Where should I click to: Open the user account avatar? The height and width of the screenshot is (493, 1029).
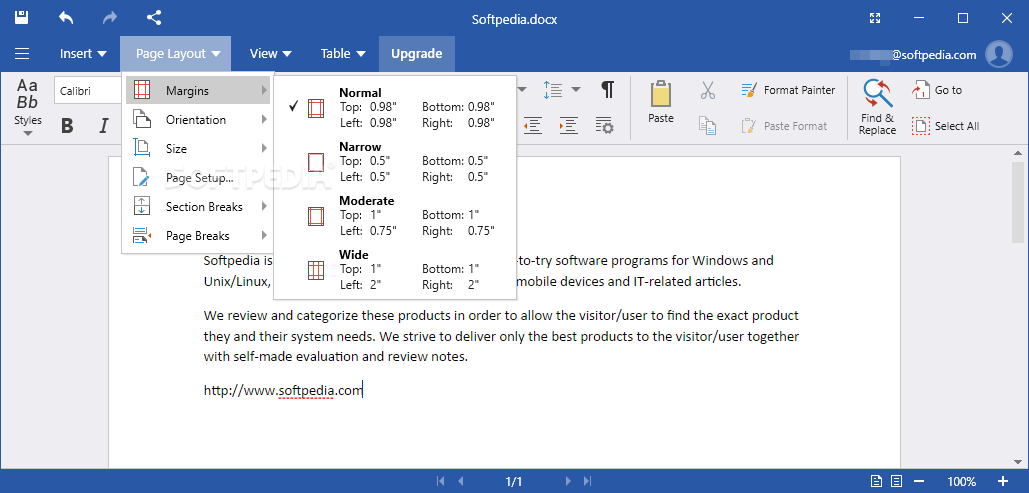point(999,54)
